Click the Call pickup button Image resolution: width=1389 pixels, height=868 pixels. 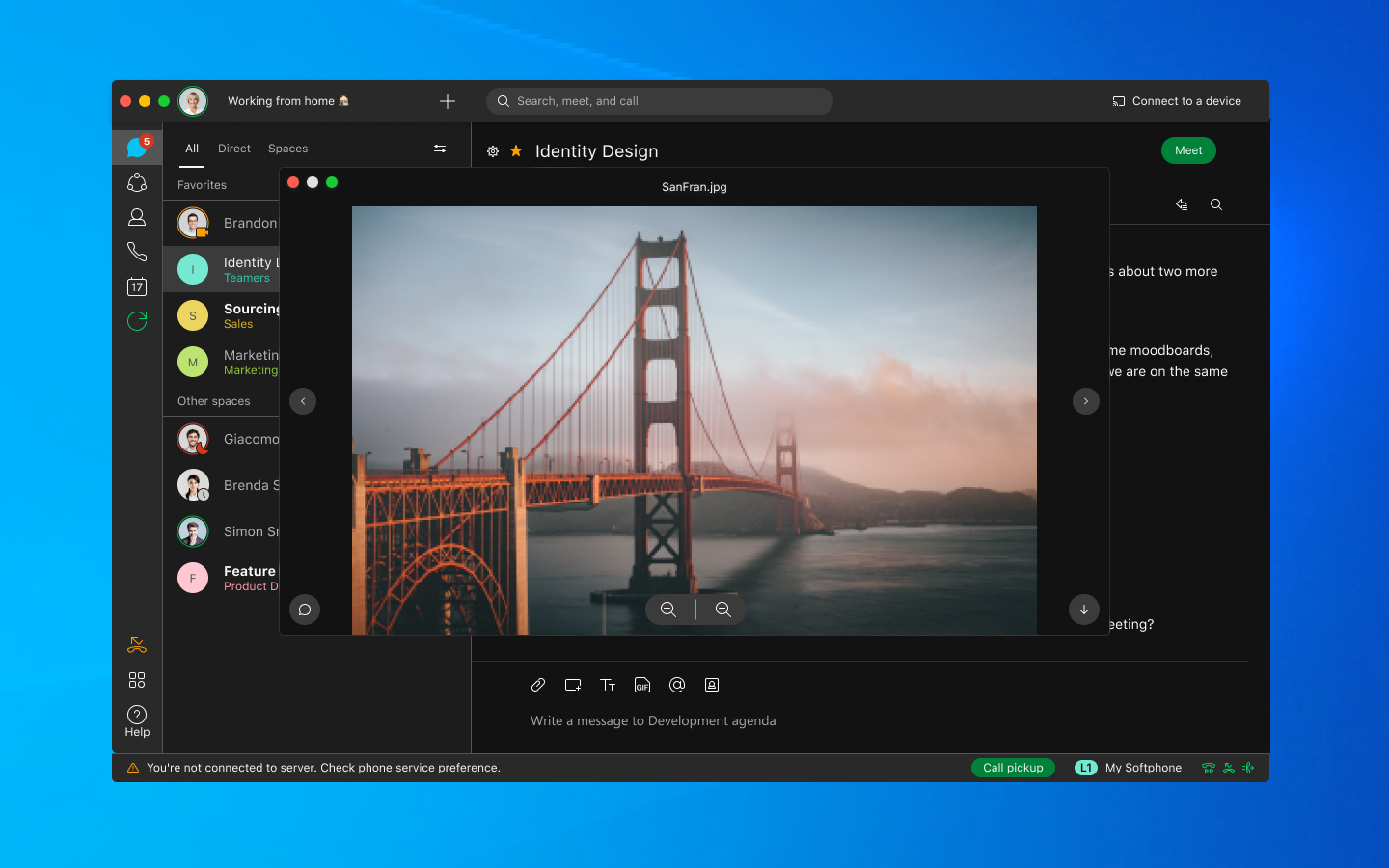click(1013, 768)
